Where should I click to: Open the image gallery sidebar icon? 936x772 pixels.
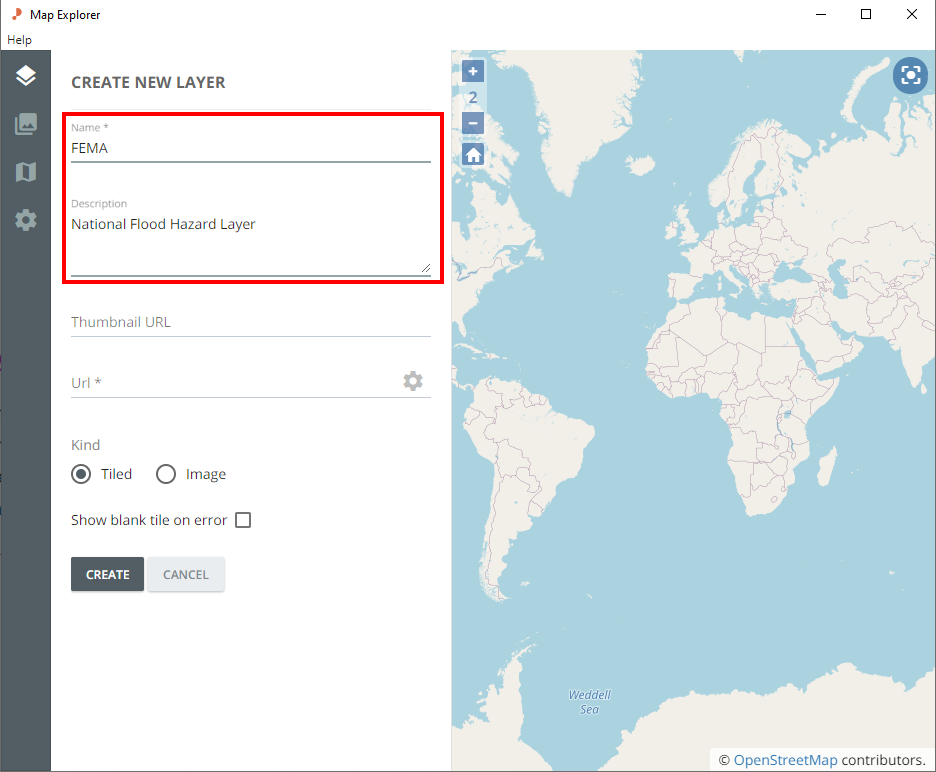26,124
